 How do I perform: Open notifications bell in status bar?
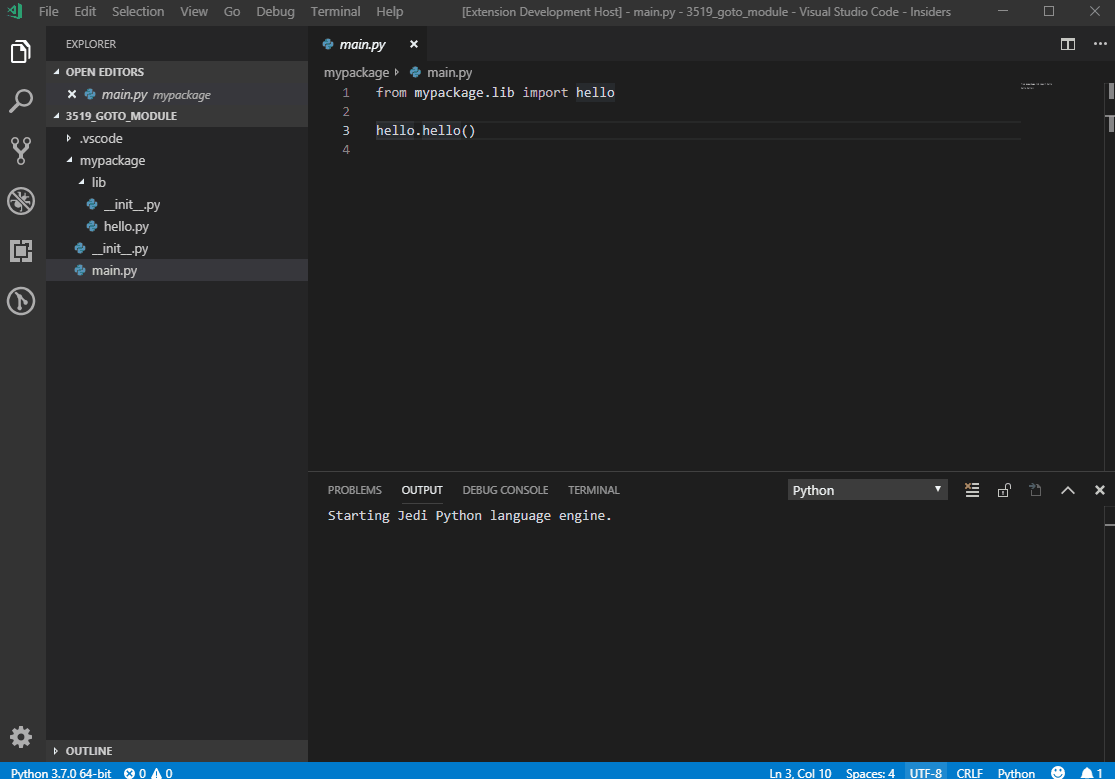pos(1092,773)
